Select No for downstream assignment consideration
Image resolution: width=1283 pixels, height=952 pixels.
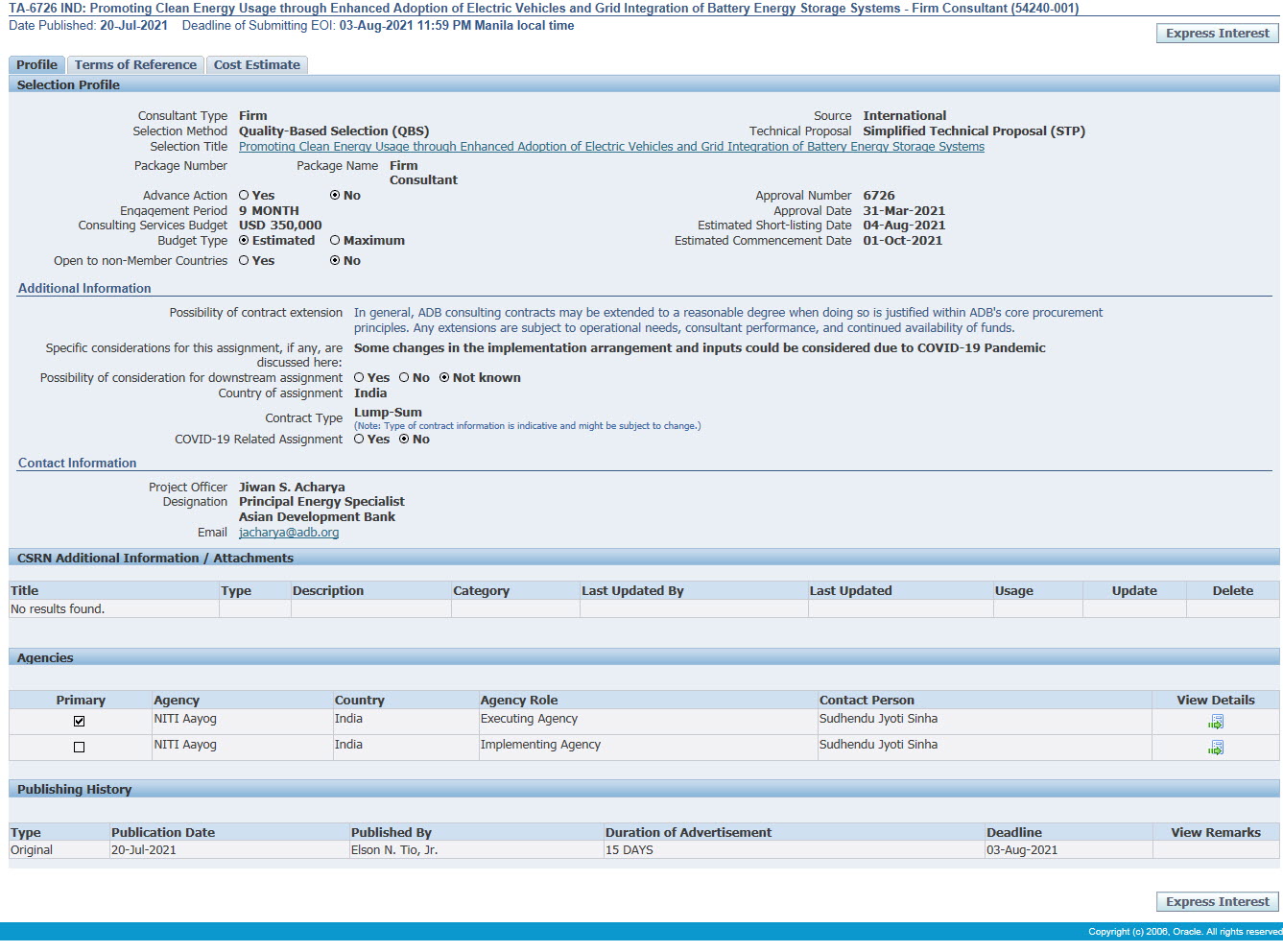click(404, 377)
